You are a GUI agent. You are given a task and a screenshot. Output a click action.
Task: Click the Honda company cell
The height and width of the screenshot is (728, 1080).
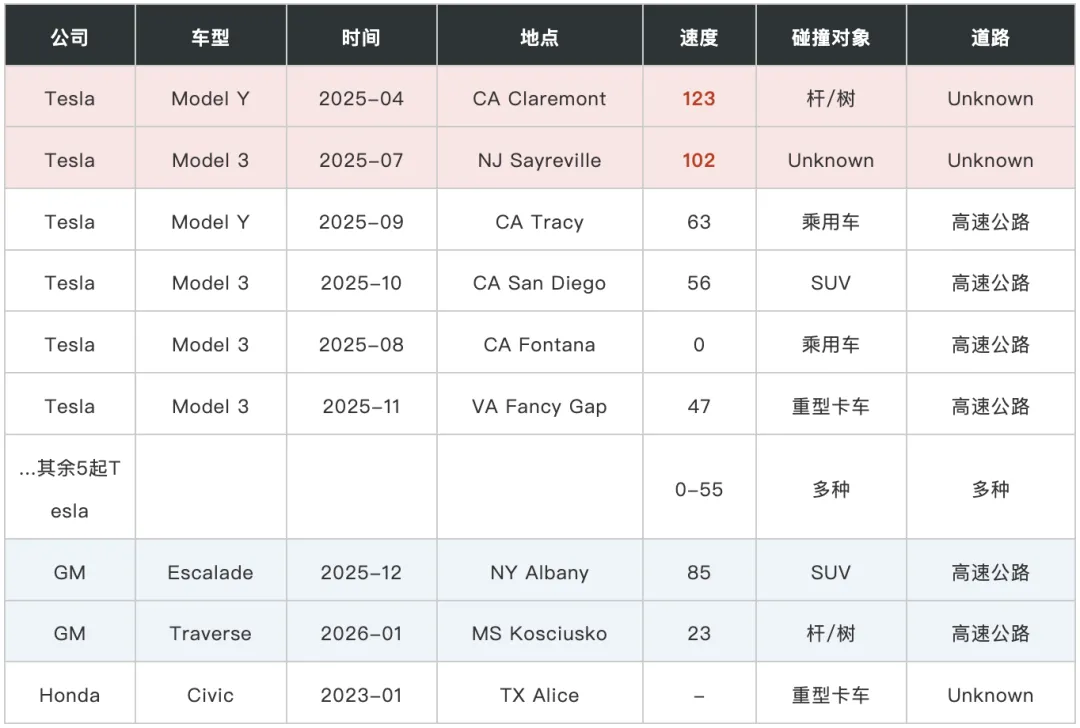tap(70, 694)
